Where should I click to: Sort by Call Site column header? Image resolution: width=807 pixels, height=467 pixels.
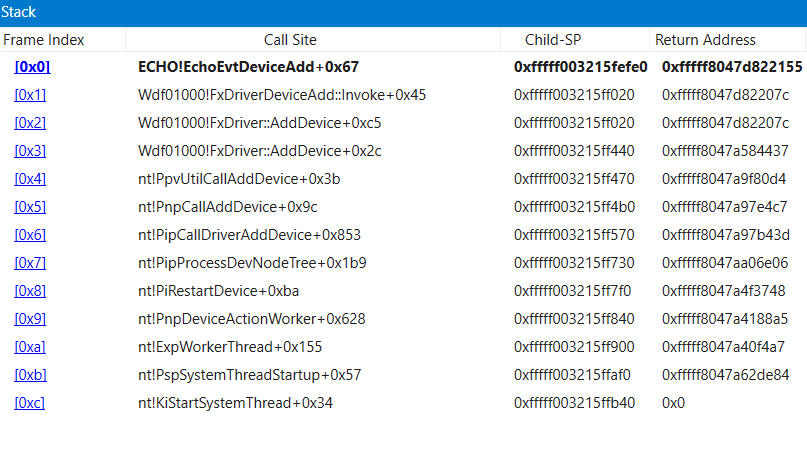pyautogui.click(x=290, y=40)
